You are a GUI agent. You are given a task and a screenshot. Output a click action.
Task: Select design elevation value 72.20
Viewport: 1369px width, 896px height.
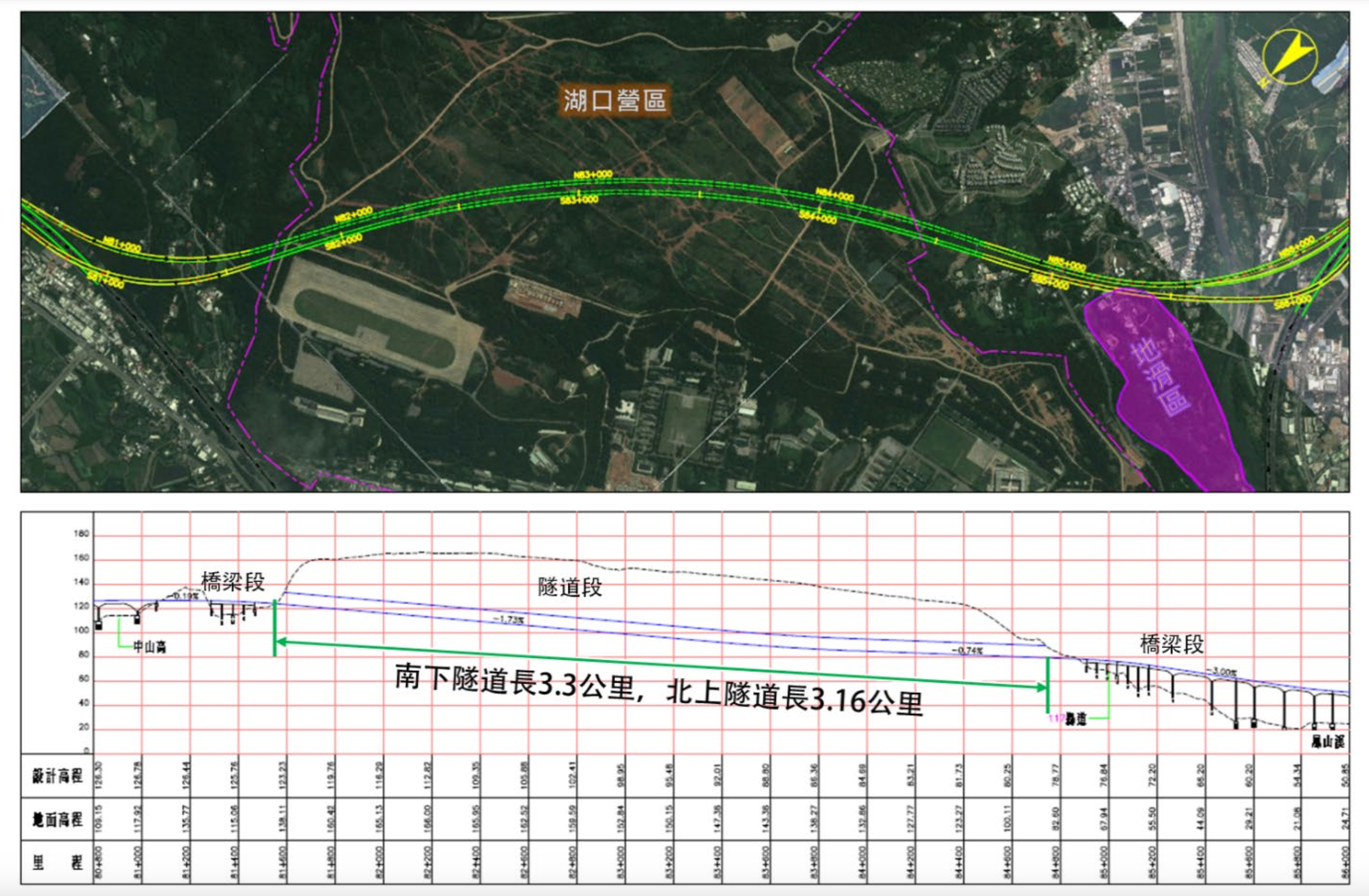pos(1152,775)
